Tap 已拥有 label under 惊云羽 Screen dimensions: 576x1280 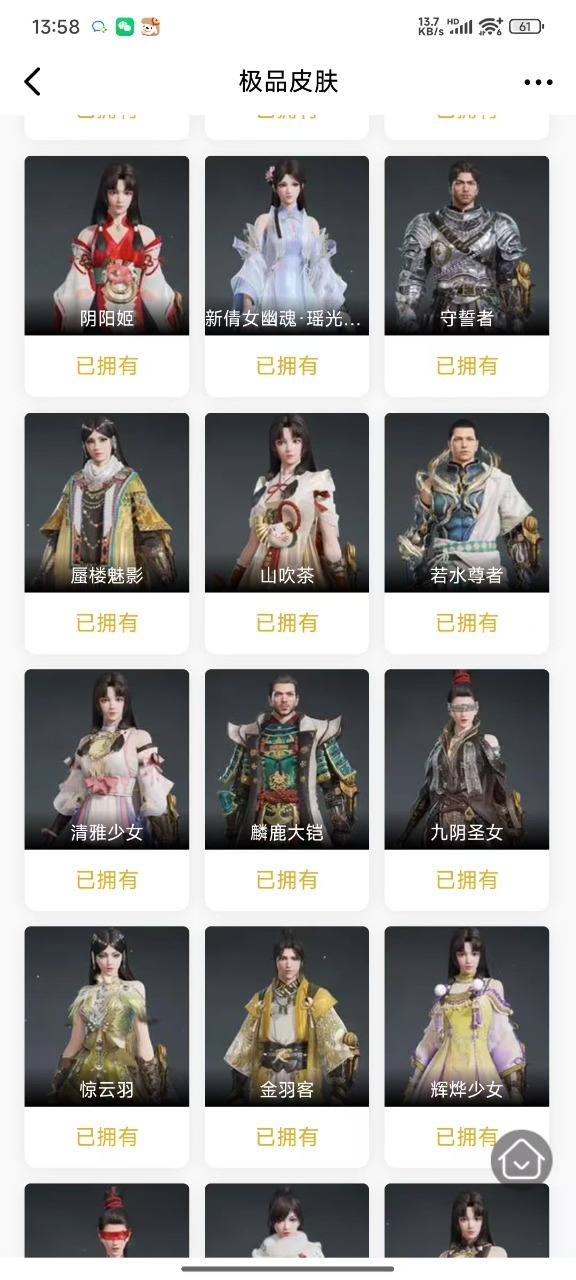pyautogui.click(x=107, y=1137)
